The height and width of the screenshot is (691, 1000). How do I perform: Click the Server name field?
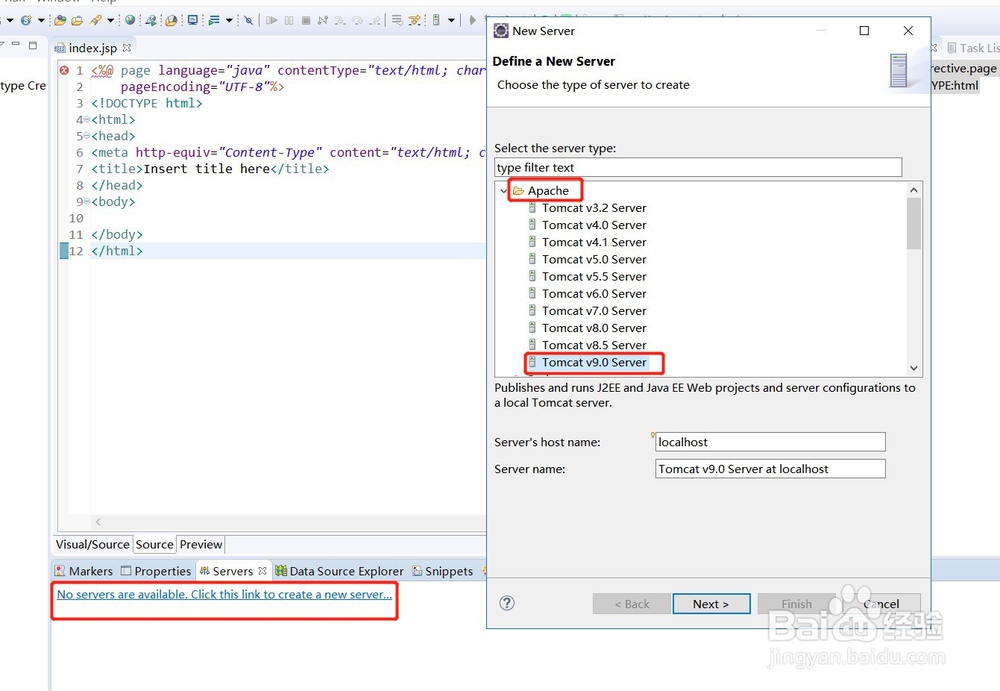(x=770, y=469)
